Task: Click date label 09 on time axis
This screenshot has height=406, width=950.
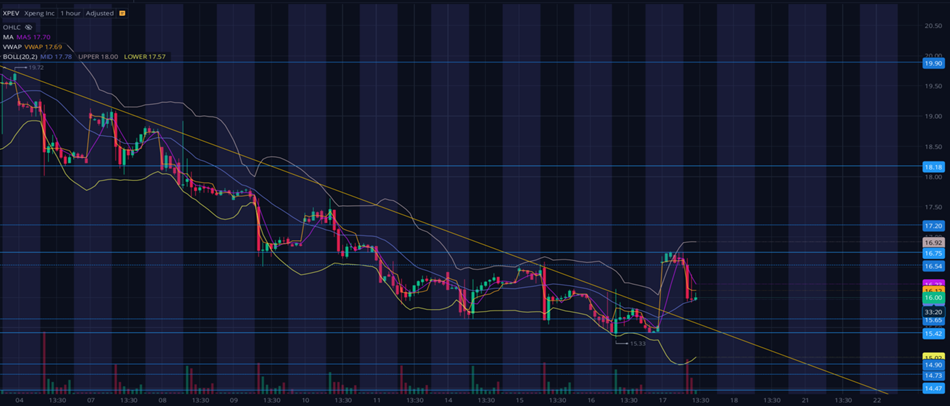Action: point(234,400)
